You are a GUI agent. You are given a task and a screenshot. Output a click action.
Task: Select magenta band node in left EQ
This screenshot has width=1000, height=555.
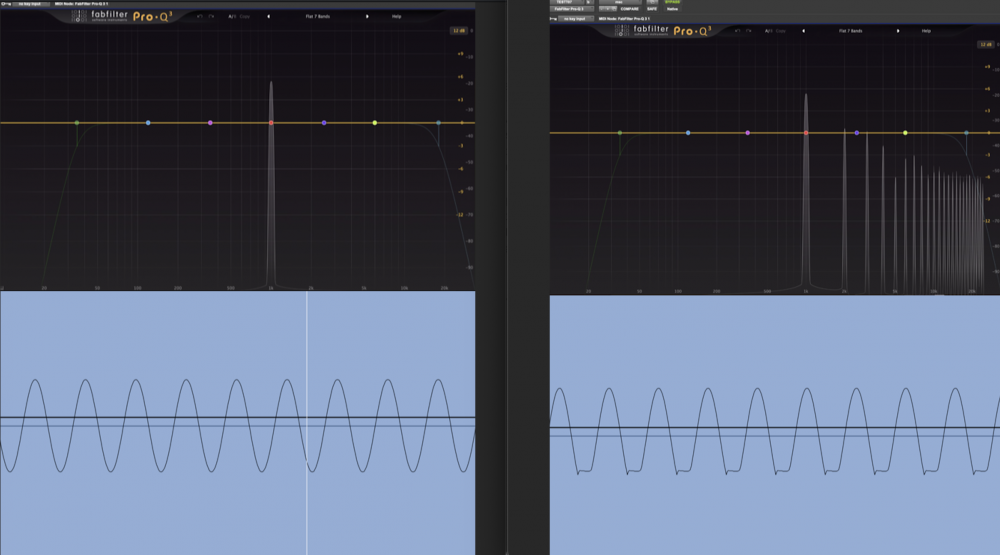tap(210, 122)
